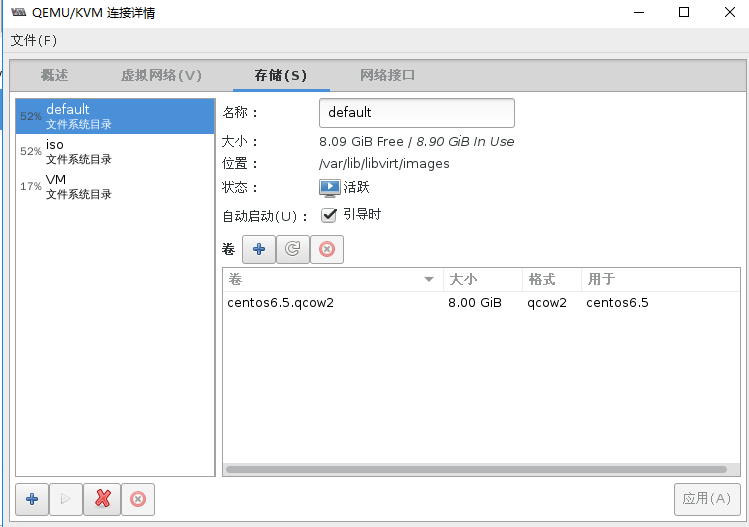Delete the selected volume
The width and height of the screenshot is (749, 527).
tap(327, 249)
